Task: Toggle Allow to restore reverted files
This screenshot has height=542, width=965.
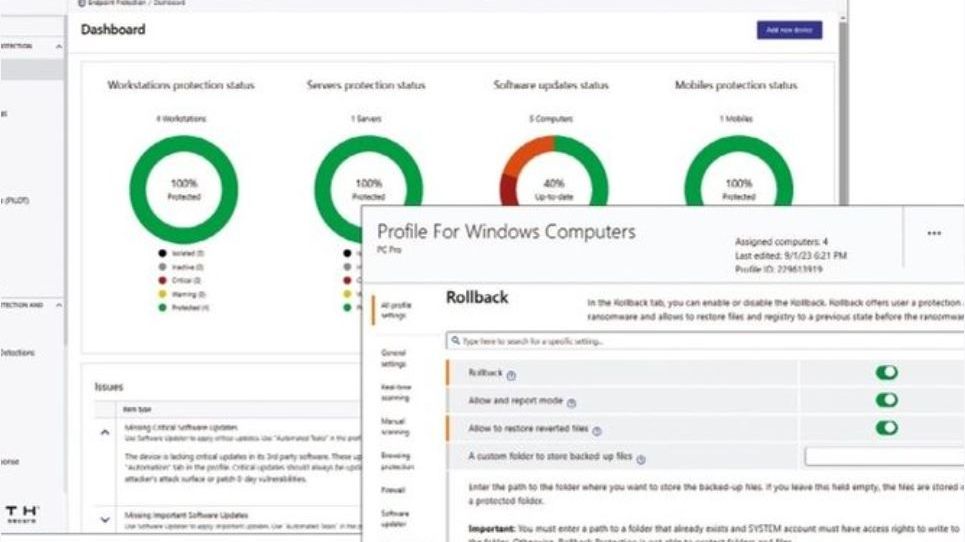Action: point(886,428)
